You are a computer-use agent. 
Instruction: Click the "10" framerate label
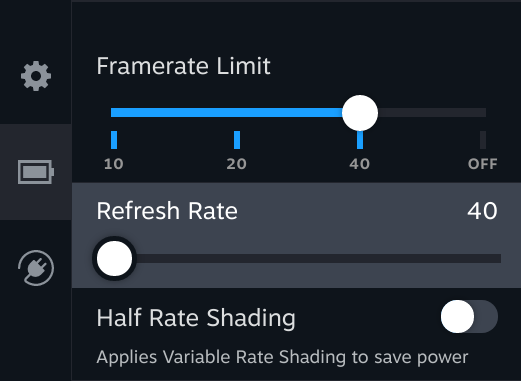[x=114, y=164]
